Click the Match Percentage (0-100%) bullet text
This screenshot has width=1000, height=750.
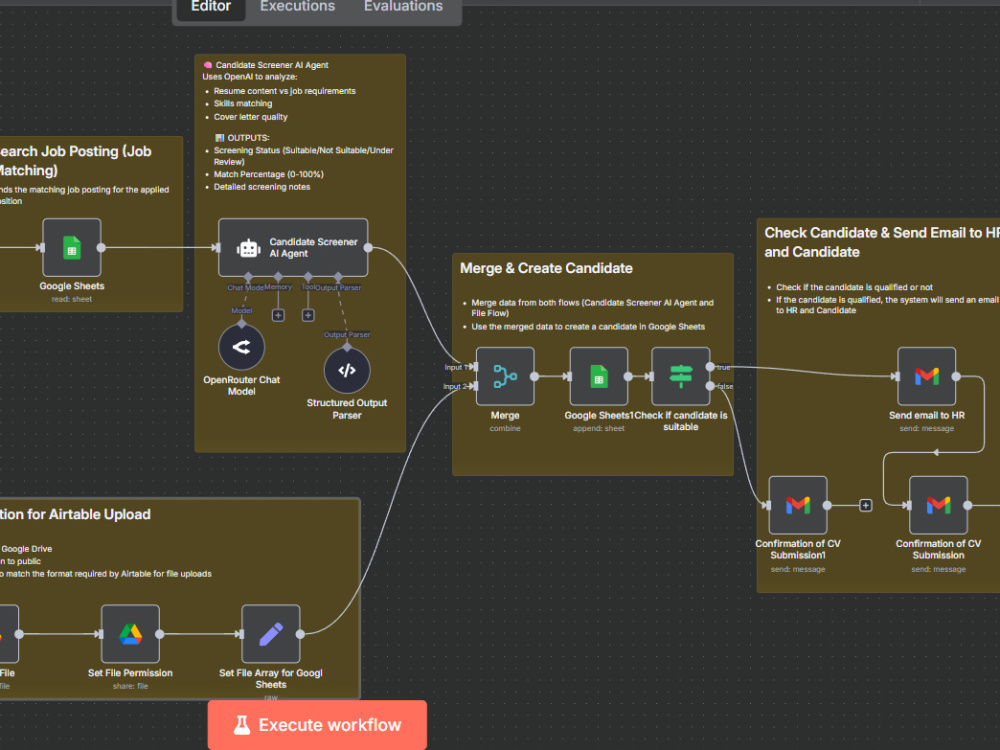[268, 174]
